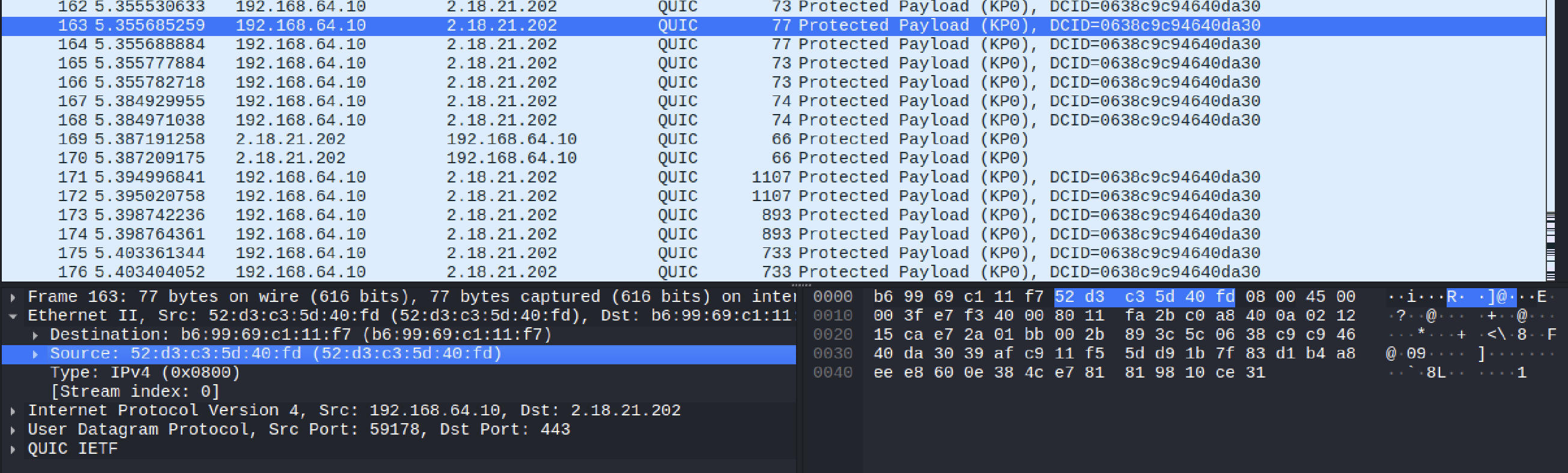1568x473 pixels.
Task: Select packet 173 with length 893
Action: (x=773, y=215)
